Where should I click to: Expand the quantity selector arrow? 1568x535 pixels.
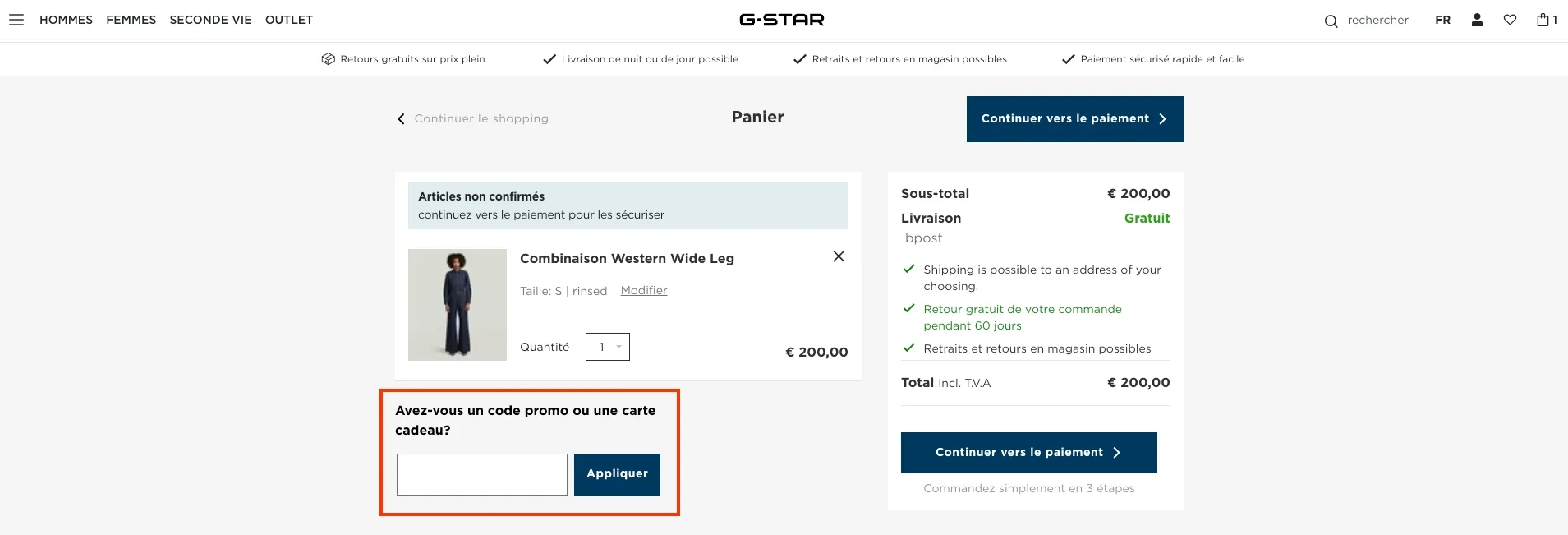pyautogui.click(x=619, y=346)
